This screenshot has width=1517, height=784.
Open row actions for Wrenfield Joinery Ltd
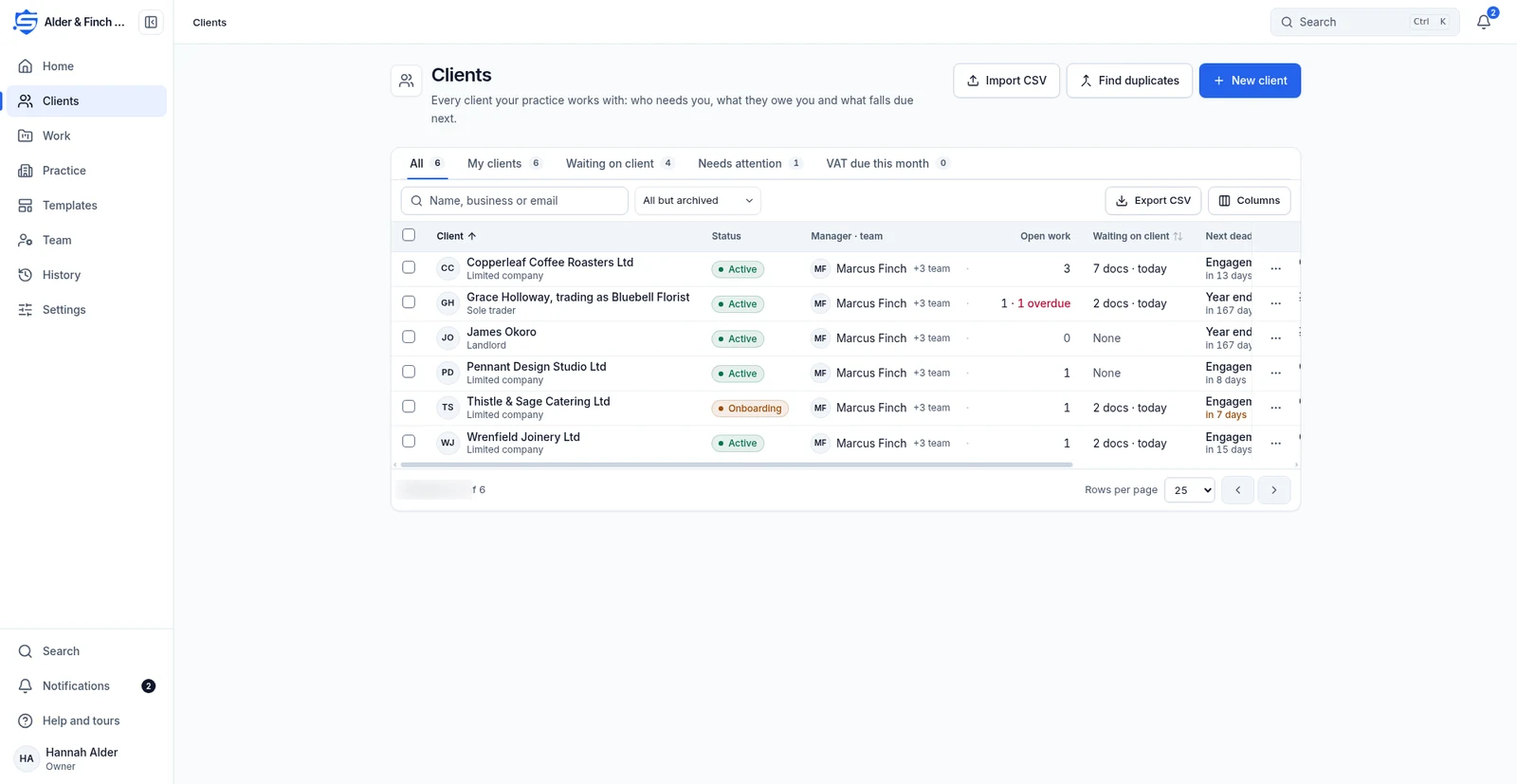coord(1276,443)
